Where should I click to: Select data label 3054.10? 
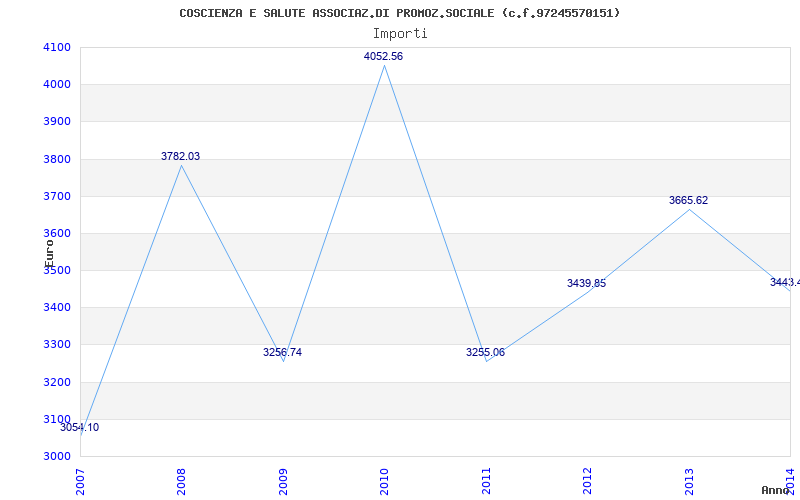pos(80,428)
